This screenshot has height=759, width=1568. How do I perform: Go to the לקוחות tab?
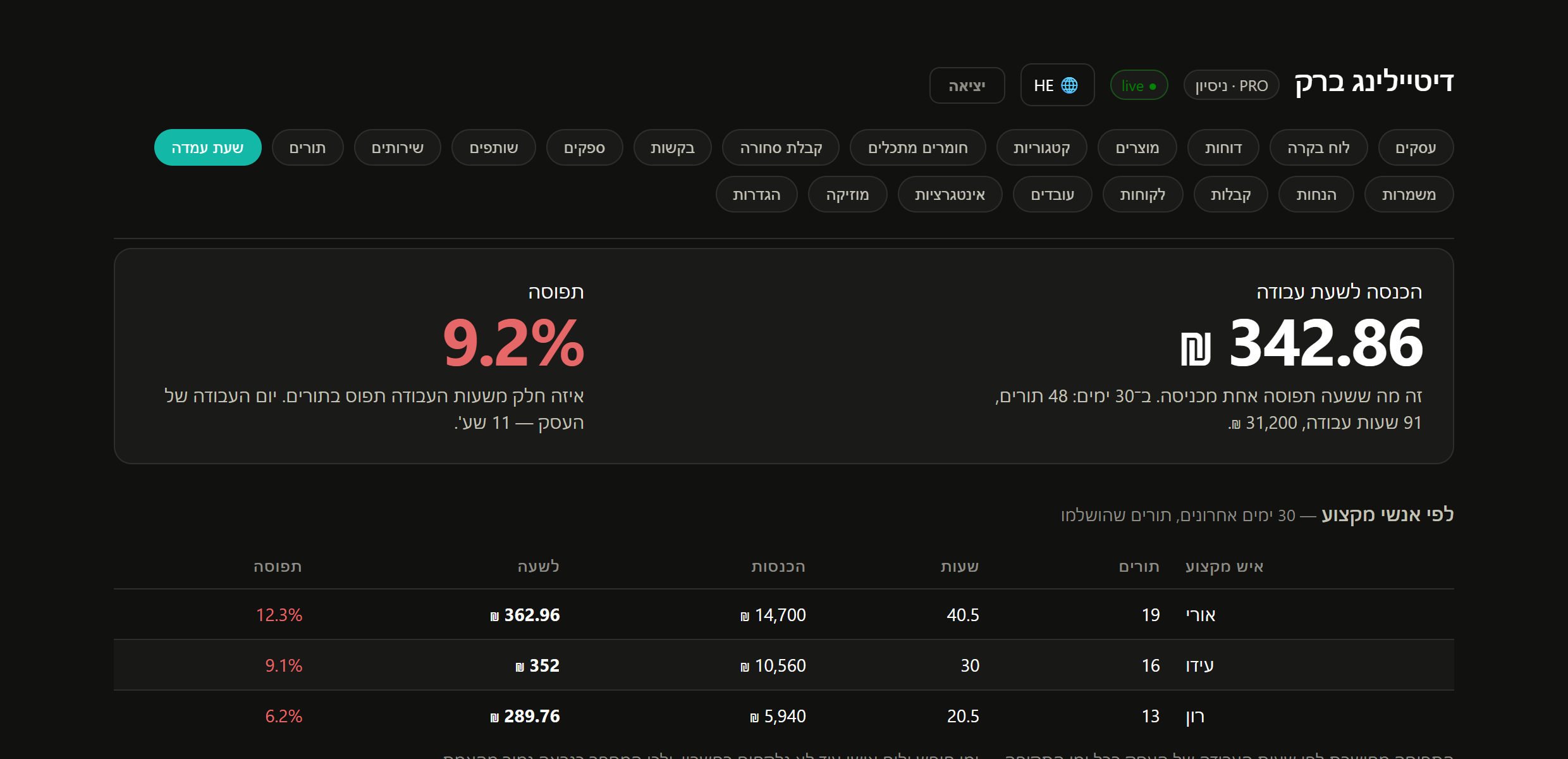pos(1142,194)
